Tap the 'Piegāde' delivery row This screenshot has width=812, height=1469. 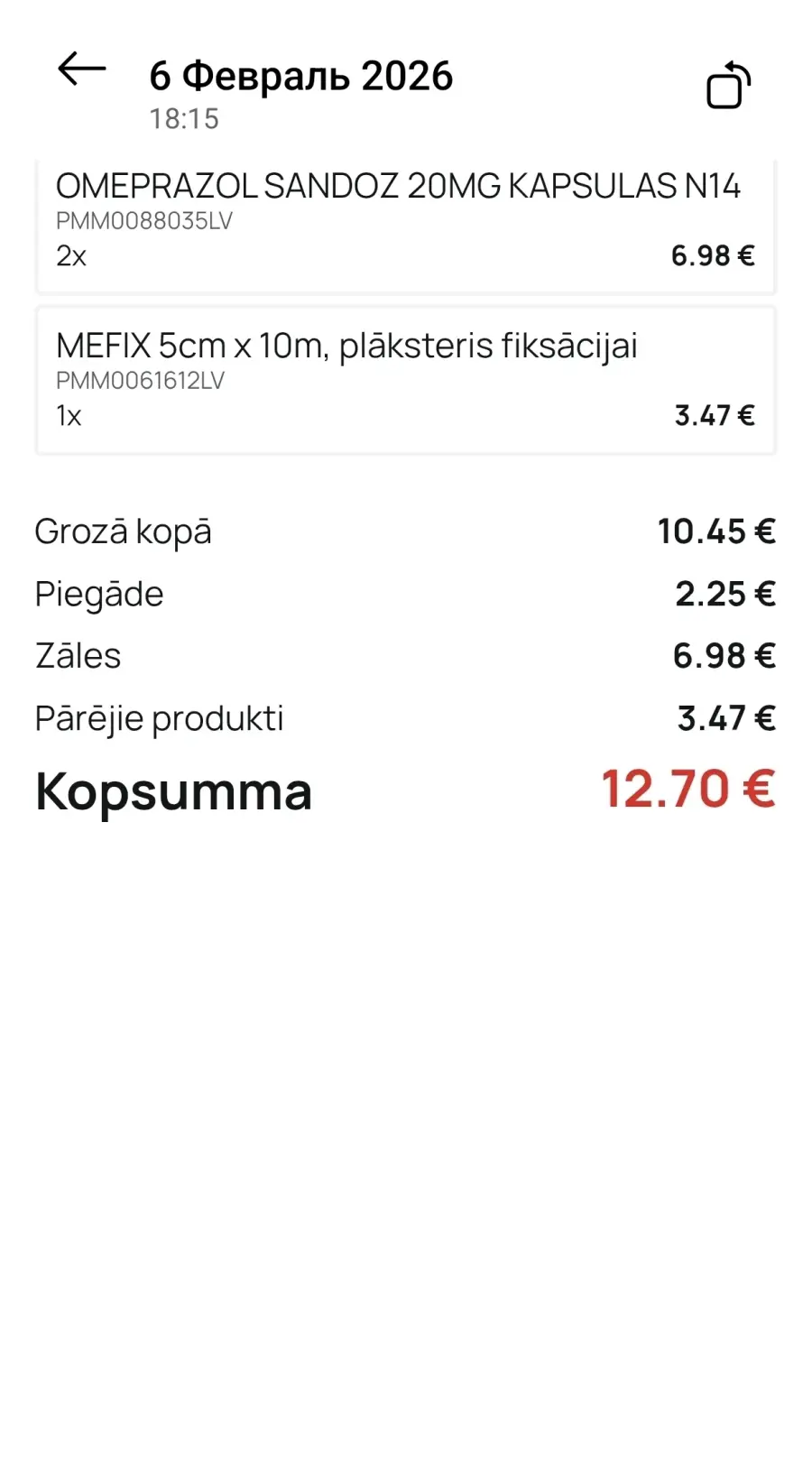pos(99,595)
